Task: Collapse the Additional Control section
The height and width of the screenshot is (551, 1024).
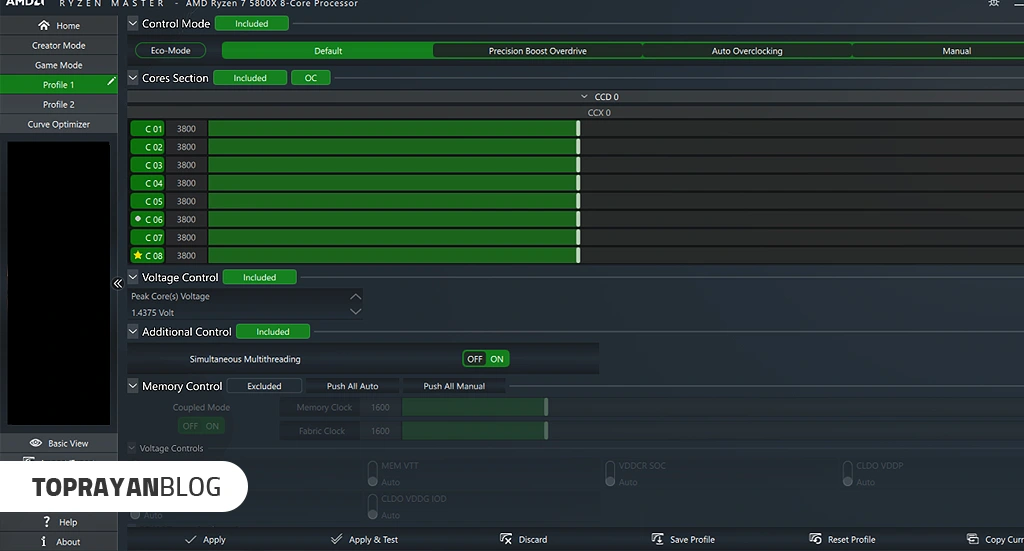Action: [x=133, y=332]
